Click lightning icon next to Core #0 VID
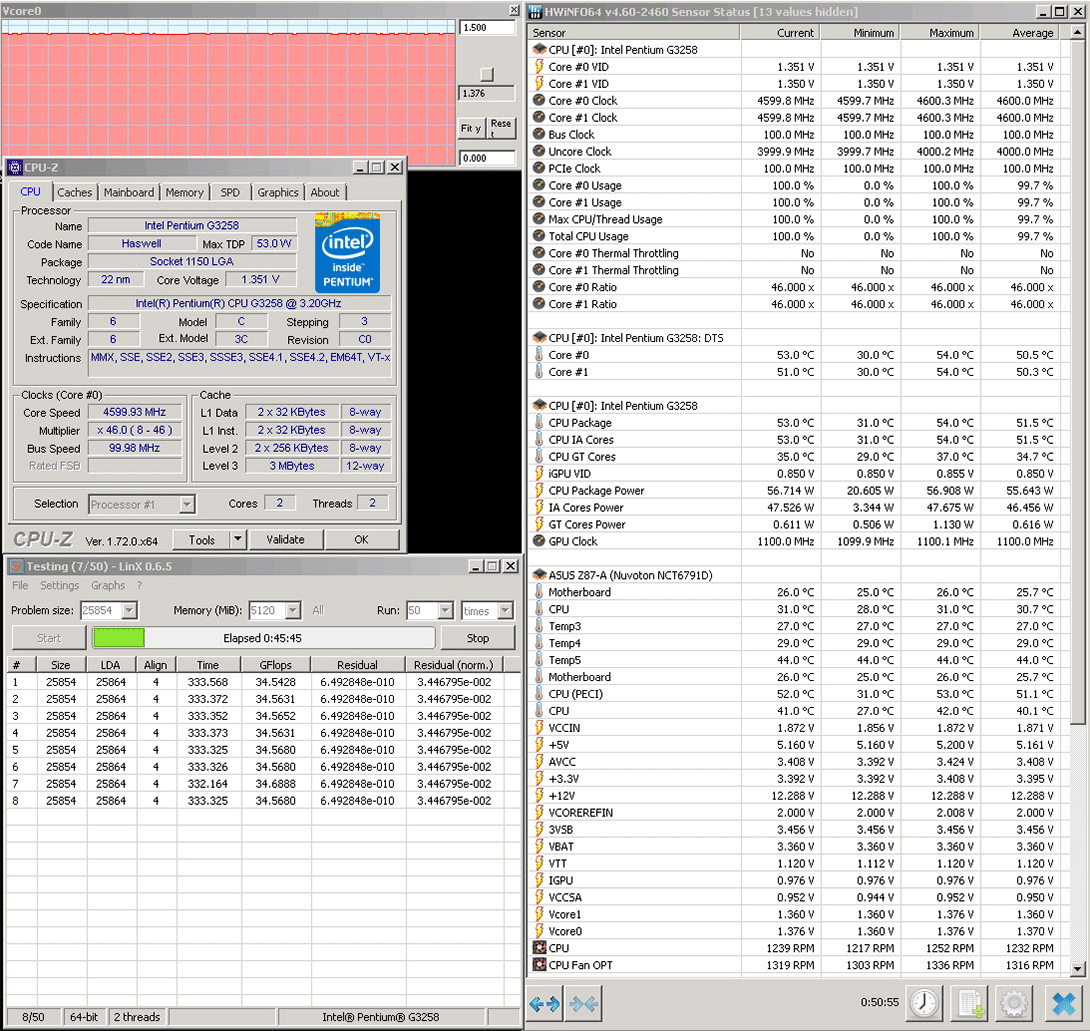Viewport: 1090px width, 1031px height. pyautogui.click(x=539, y=67)
